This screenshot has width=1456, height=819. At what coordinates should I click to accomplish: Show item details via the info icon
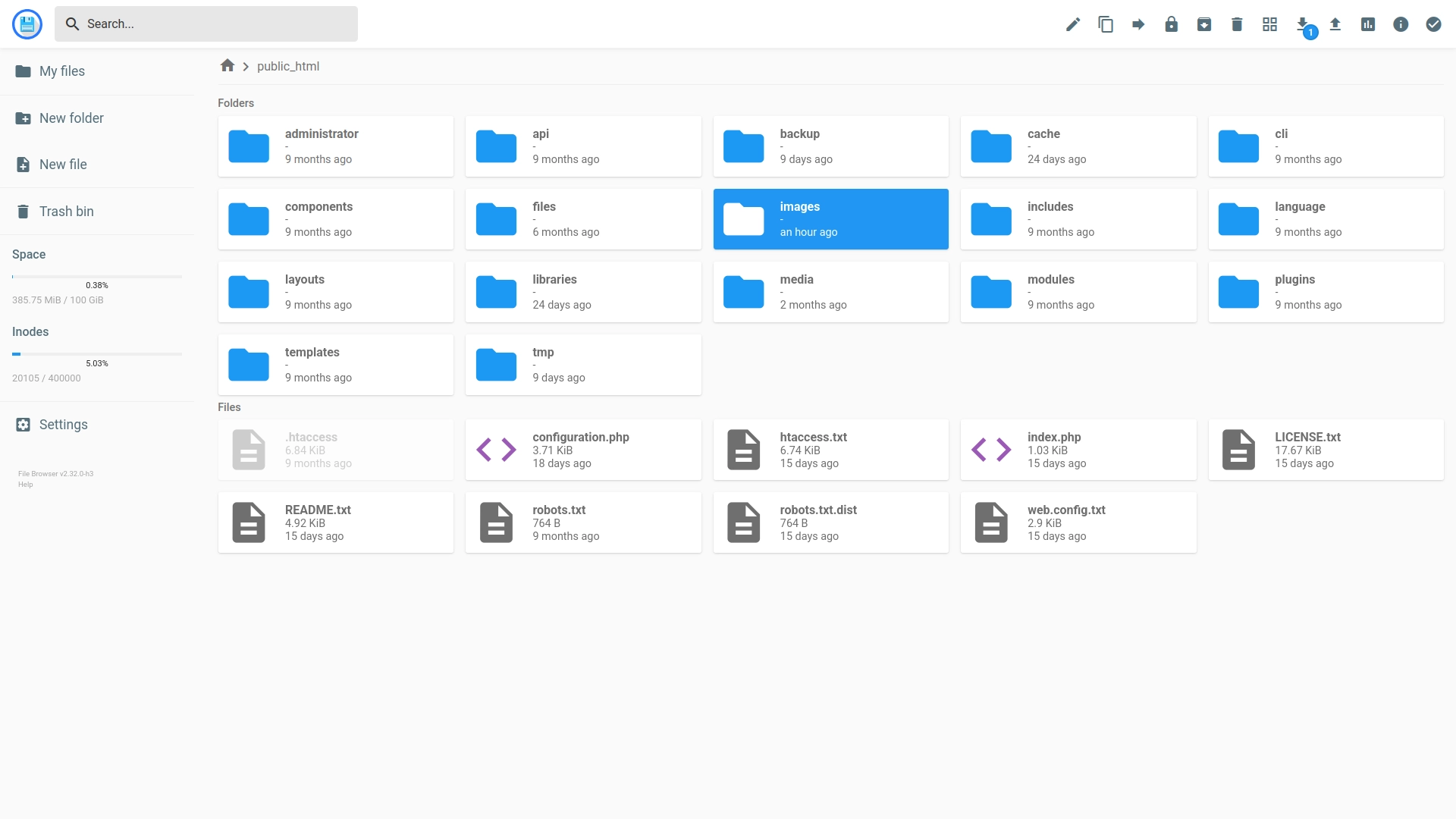pos(1400,24)
